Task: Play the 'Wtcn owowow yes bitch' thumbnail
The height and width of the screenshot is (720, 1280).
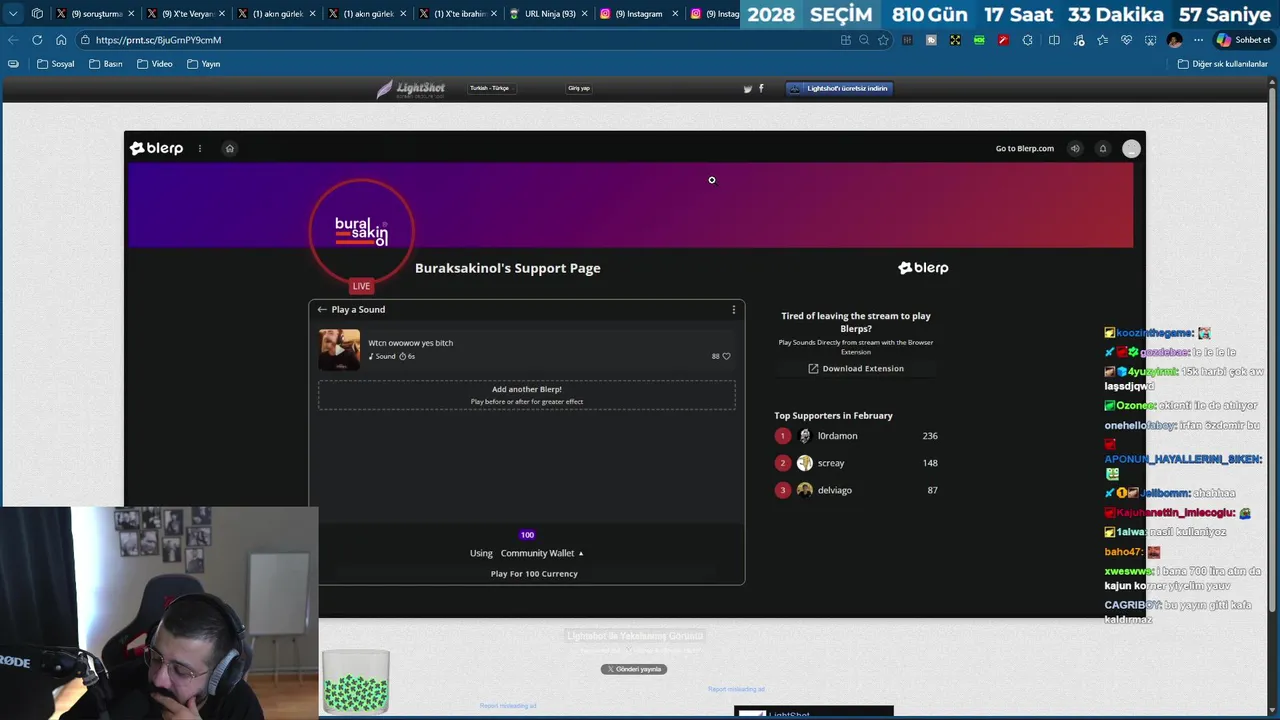Action: [x=339, y=350]
